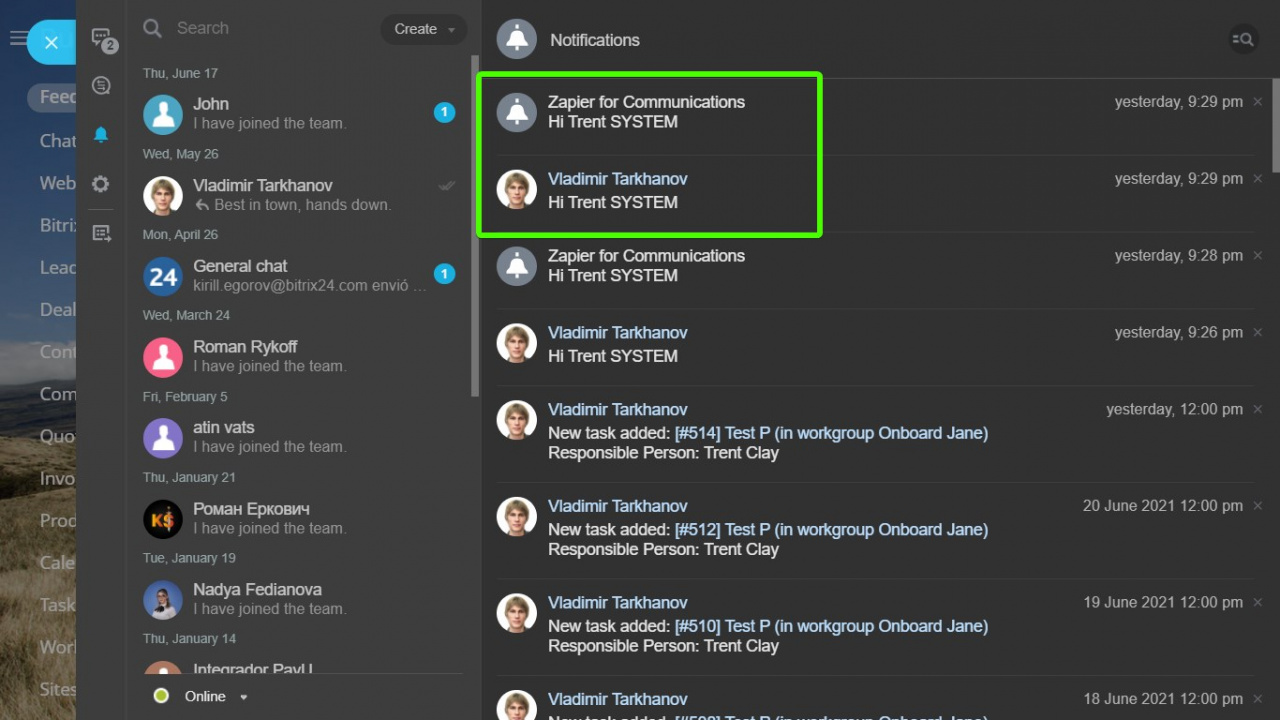
Task: Click the chat list scrollbar
Action: click(x=475, y=225)
